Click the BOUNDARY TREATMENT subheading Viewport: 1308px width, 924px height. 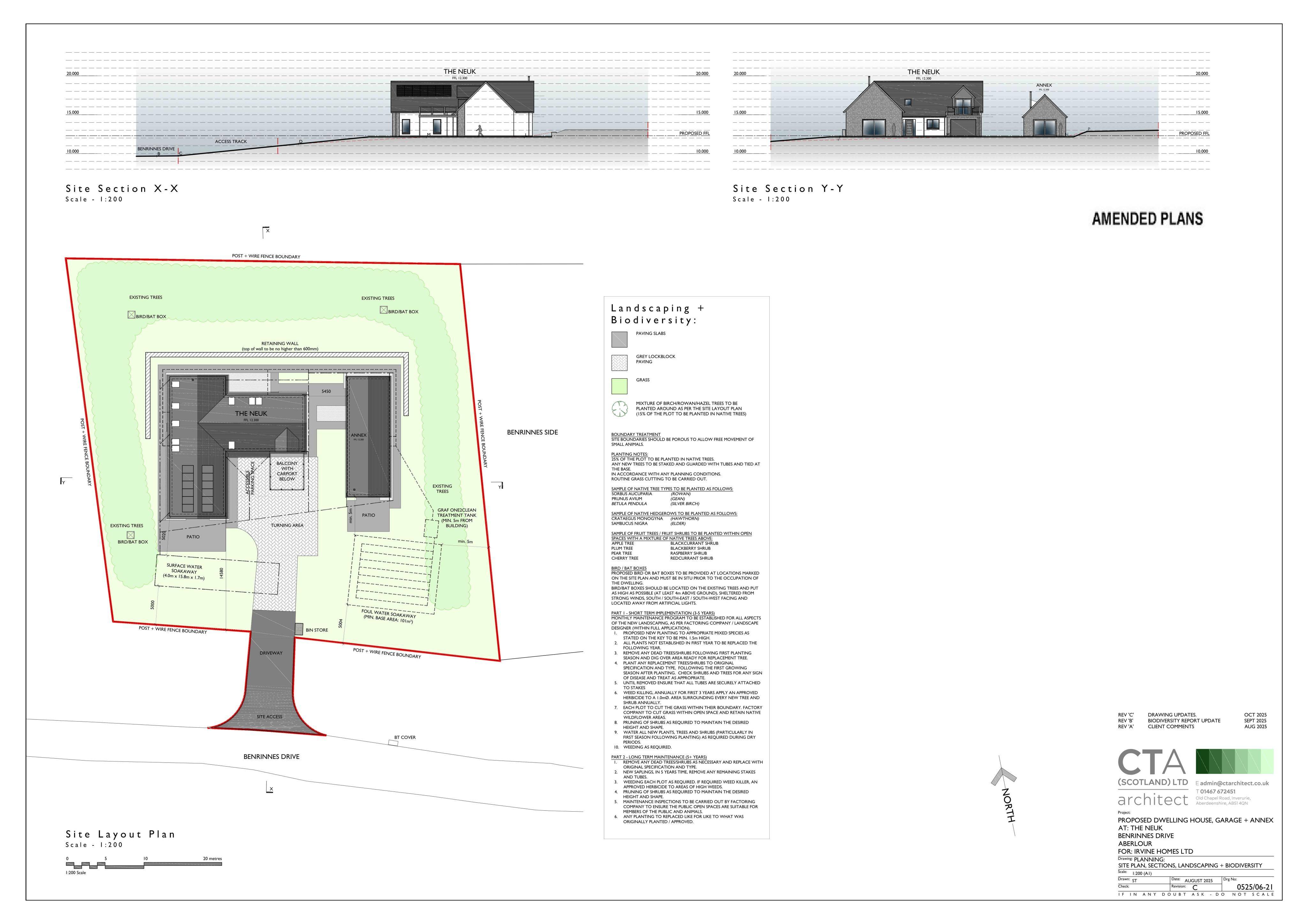point(636,435)
